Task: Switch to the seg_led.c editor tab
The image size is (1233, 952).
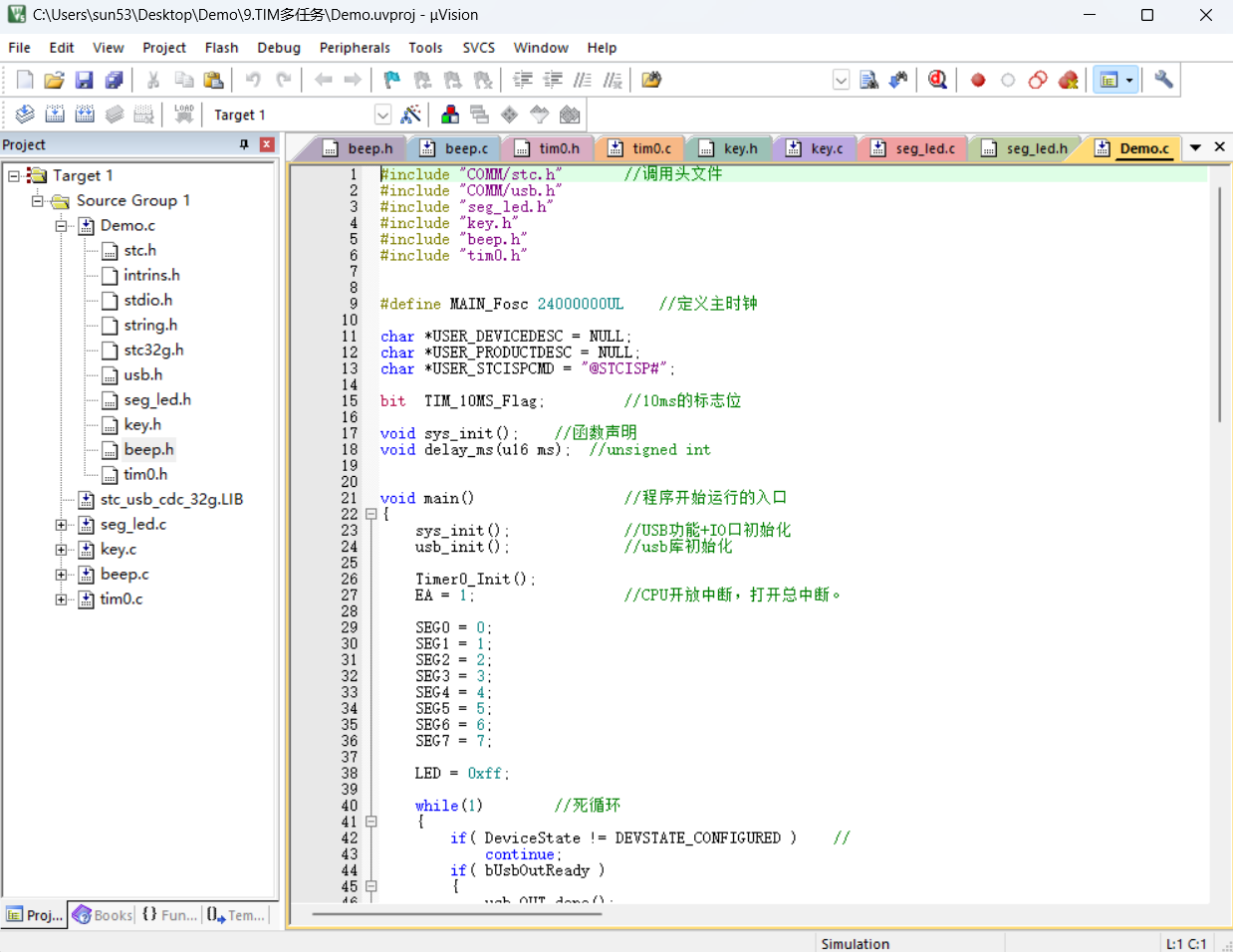Action: [x=915, y=148]
